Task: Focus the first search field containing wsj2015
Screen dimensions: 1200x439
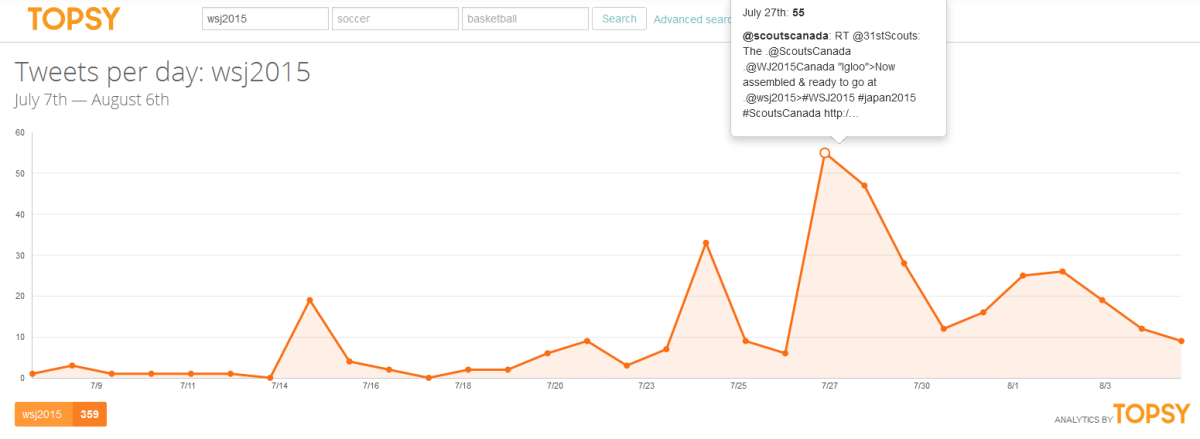Action: 265,19
